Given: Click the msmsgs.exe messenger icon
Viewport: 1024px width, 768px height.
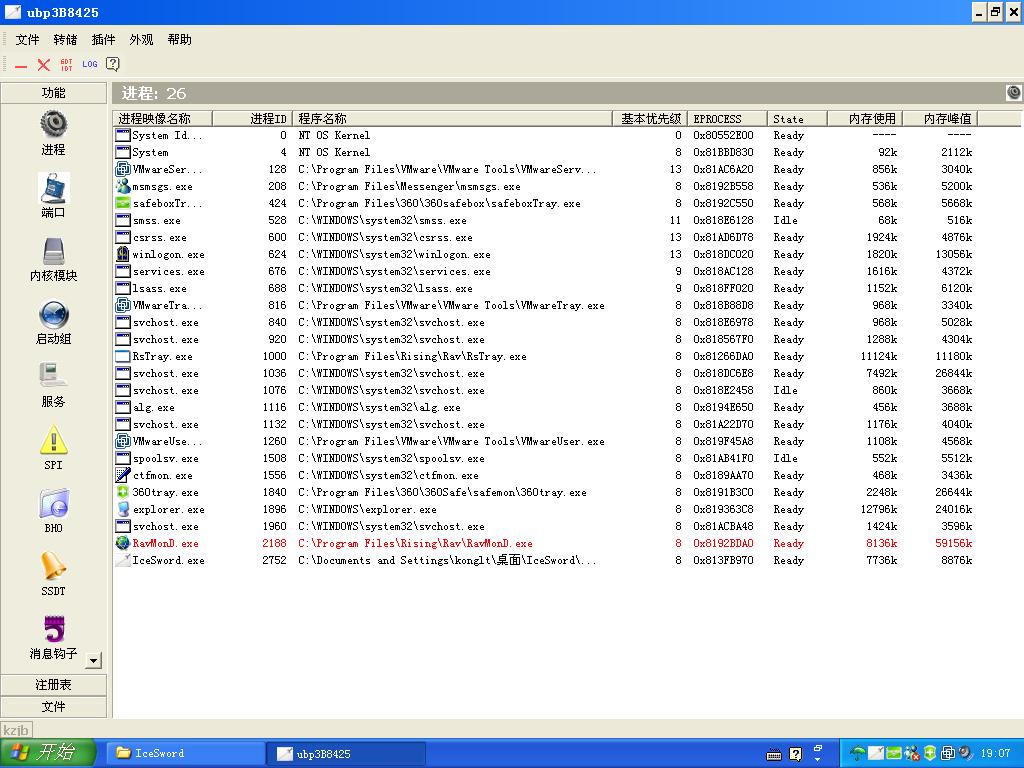Looking at the screenshot, I should [122, 186].
